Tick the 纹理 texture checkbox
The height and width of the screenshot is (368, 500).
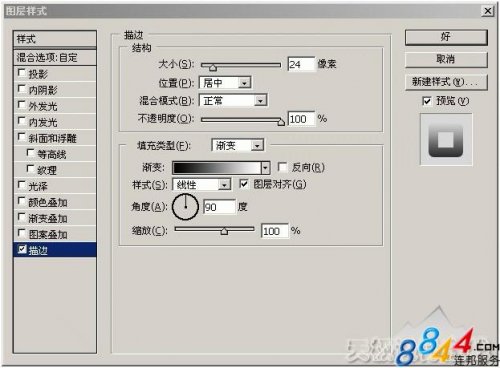30,169
